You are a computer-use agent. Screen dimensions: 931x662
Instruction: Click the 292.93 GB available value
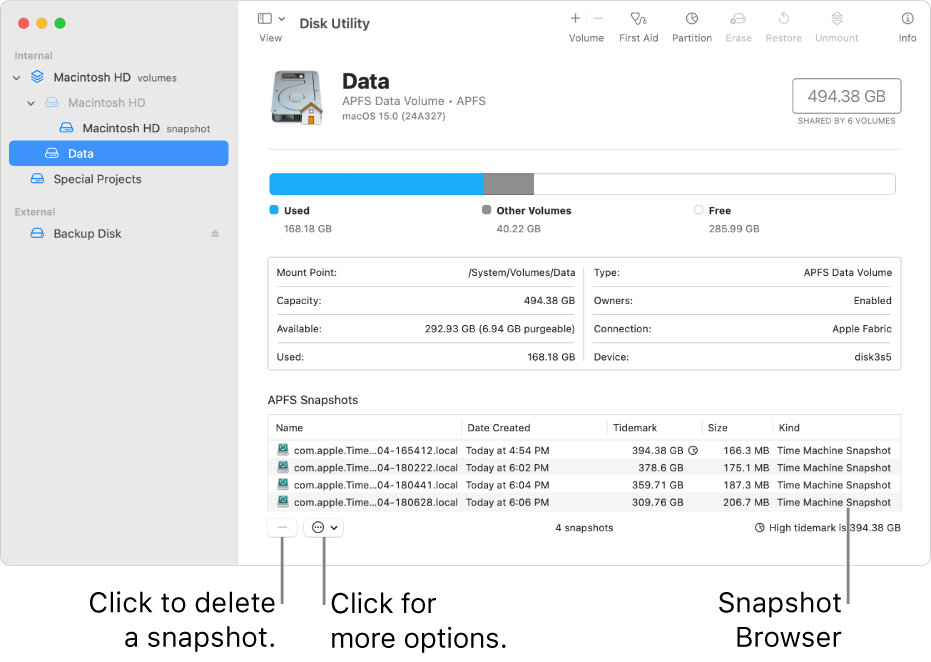tap(499, 329)
